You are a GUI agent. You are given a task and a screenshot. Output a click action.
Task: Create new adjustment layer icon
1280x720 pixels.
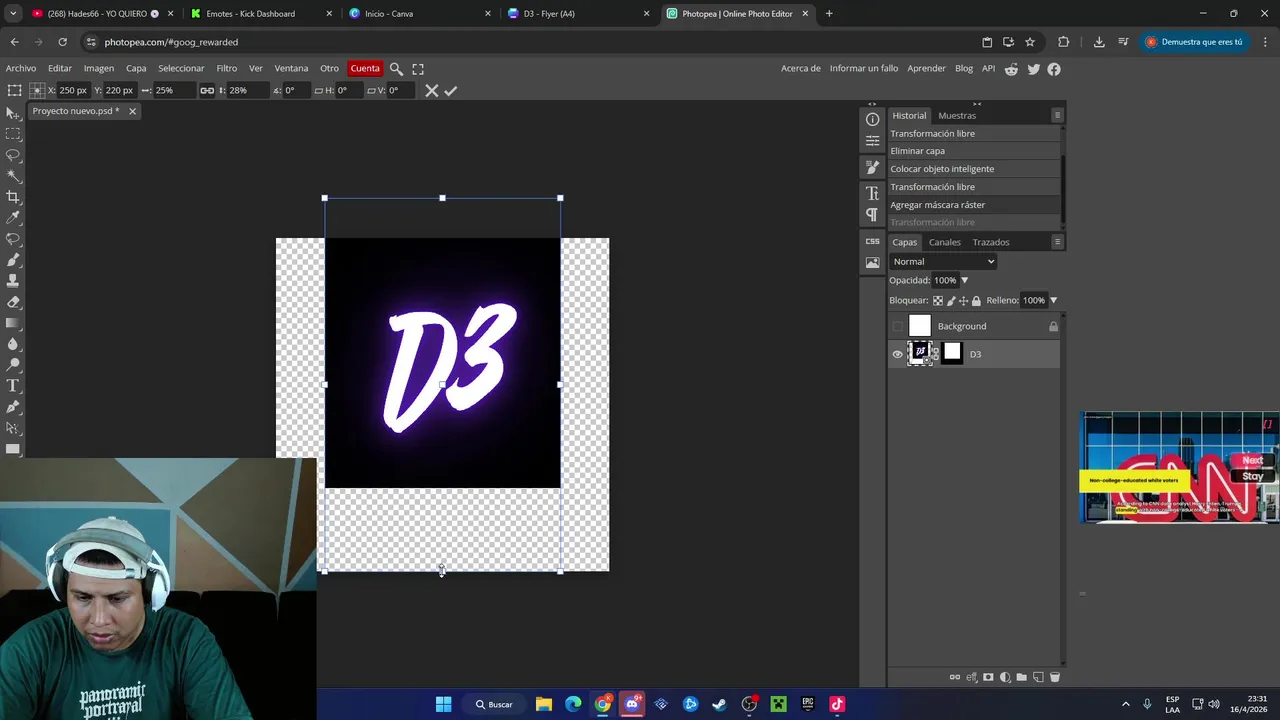pos(1005,677)
